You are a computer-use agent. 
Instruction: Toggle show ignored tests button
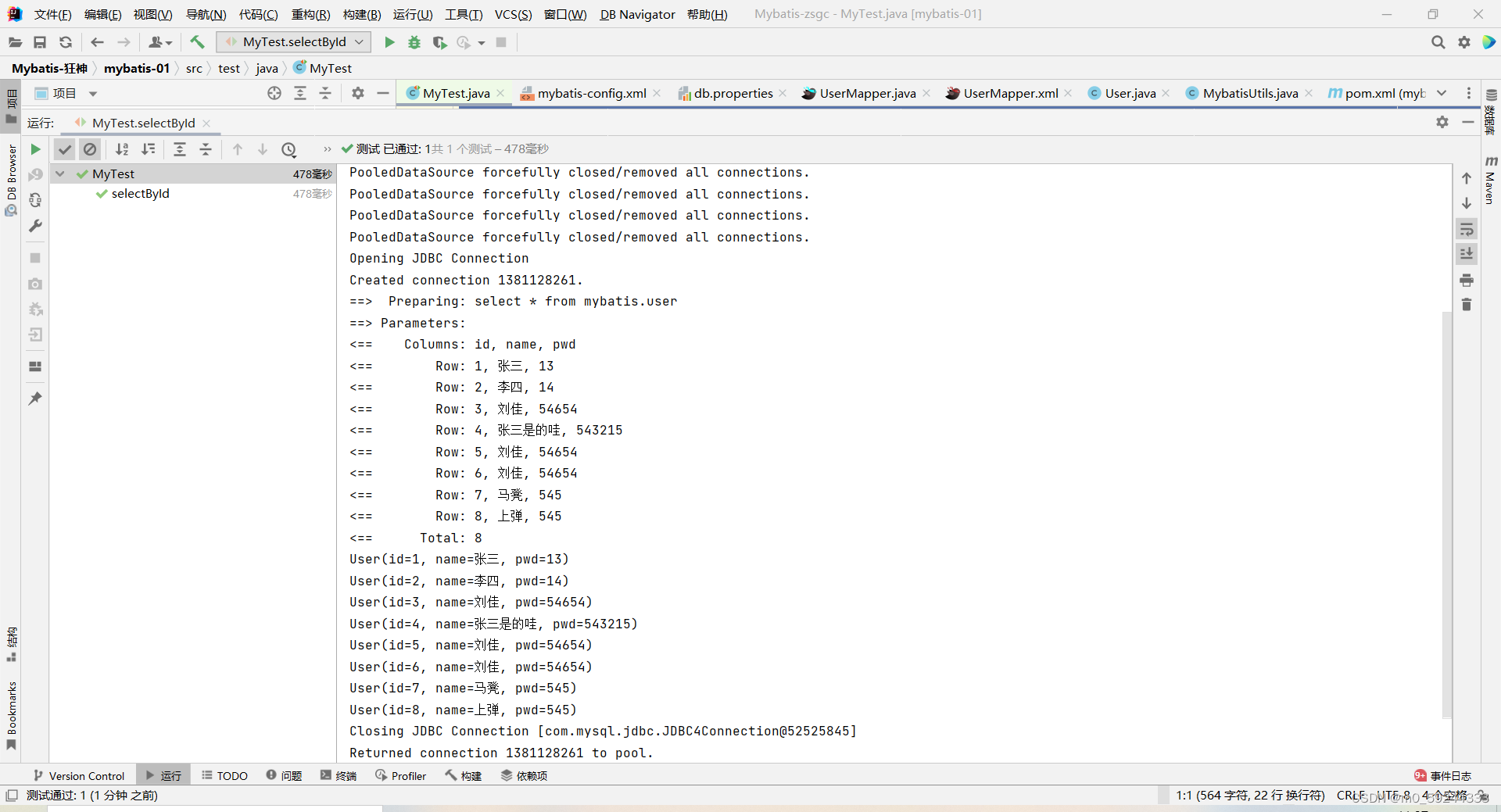tap(90, 149)
